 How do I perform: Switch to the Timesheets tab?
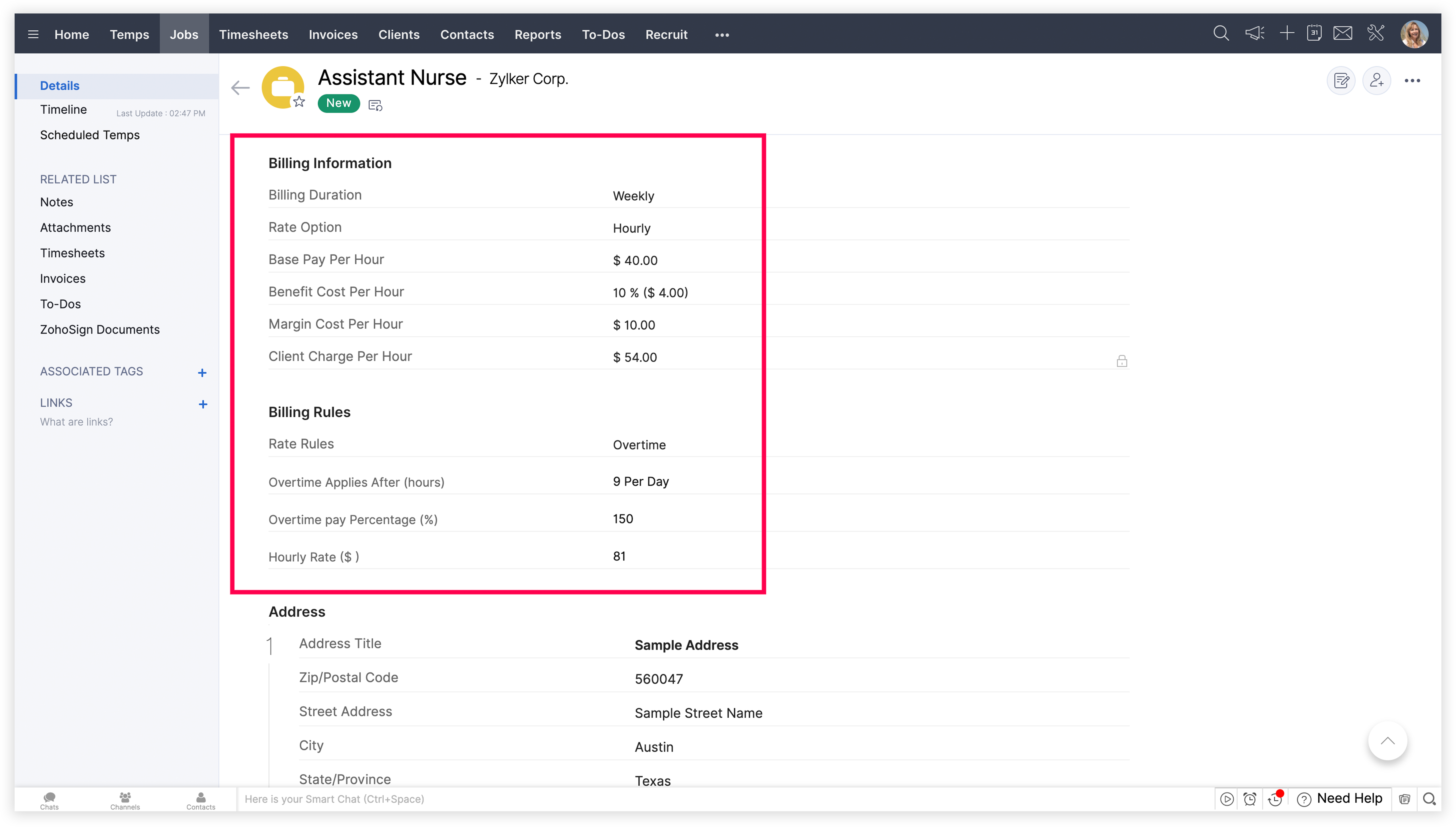tap(254, 35)
